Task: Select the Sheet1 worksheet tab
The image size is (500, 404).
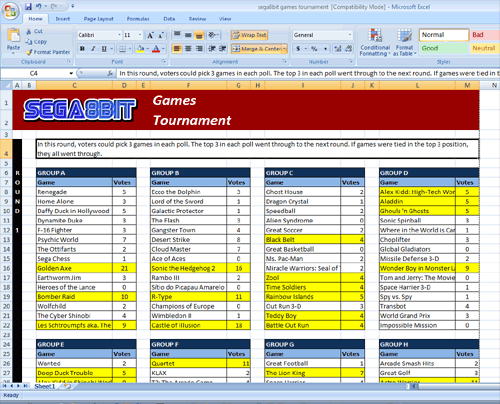Action: (44, 386)
